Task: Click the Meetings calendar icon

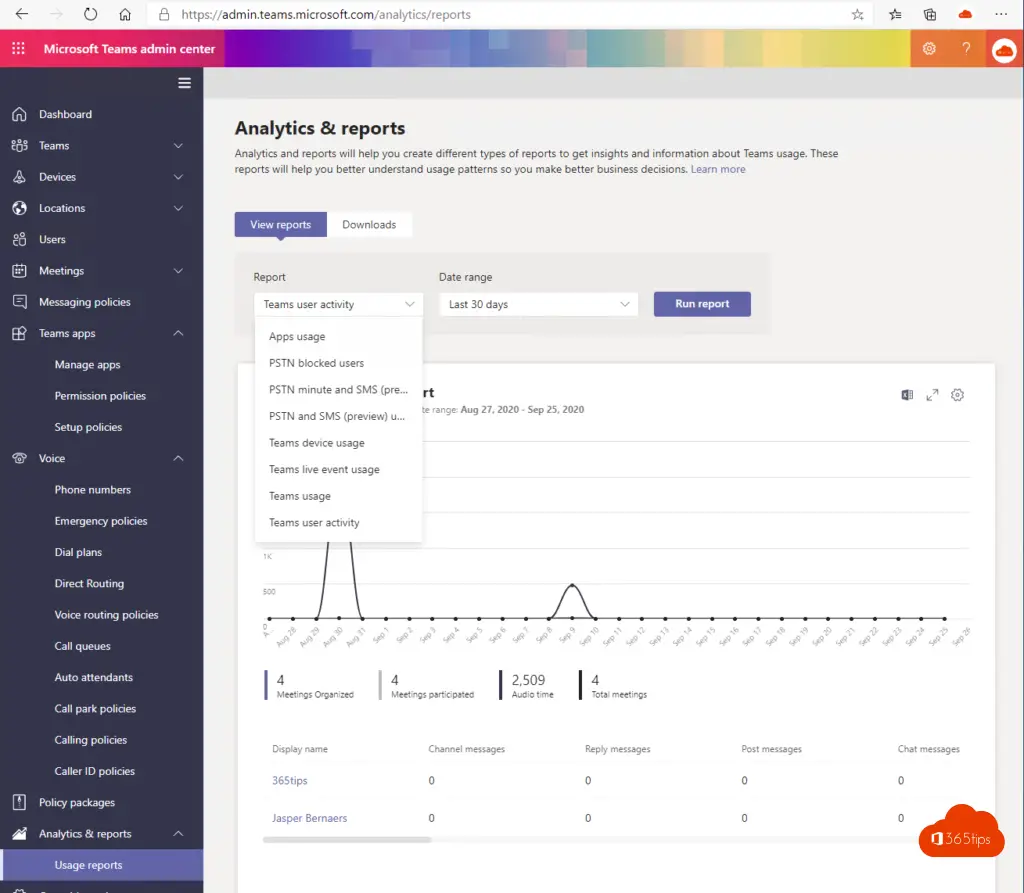Action: point(20,270)
